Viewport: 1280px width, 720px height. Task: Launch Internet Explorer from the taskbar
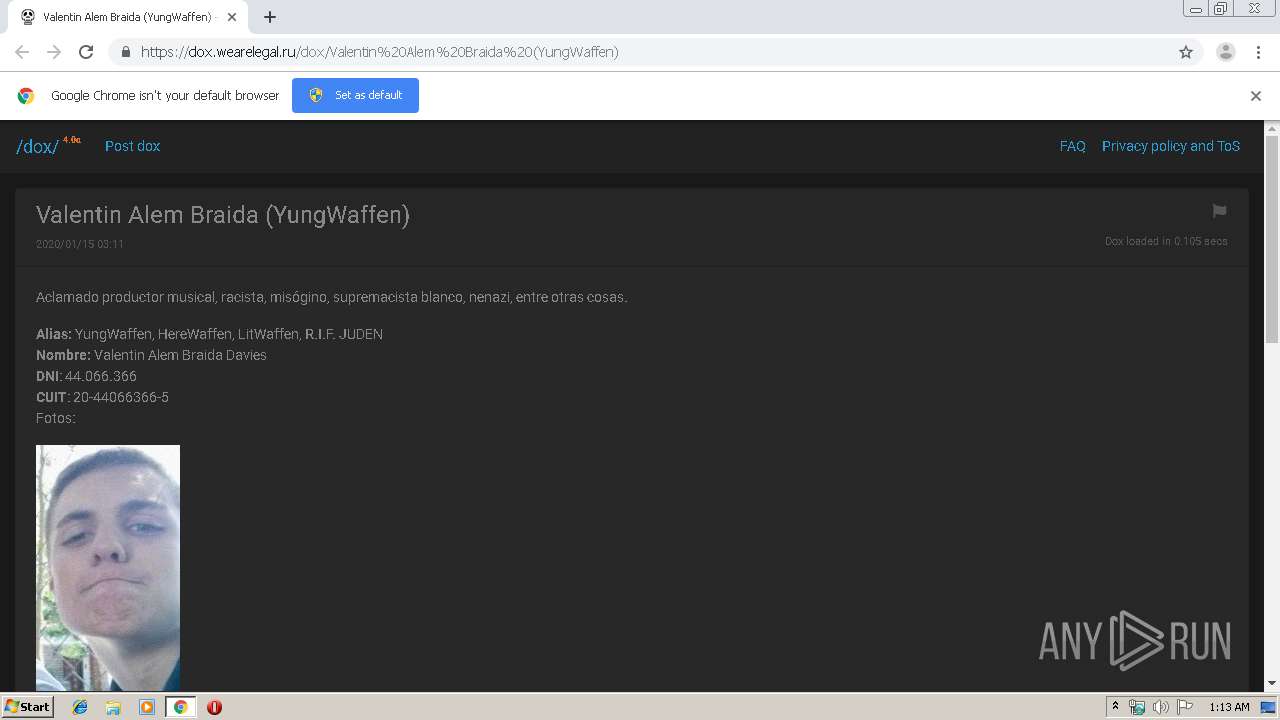(x=80, y=707)
